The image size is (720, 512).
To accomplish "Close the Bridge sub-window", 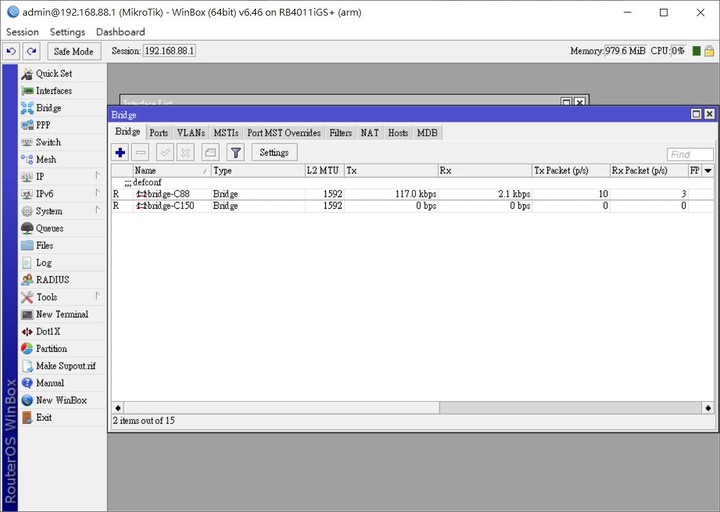I will [709, 114].
